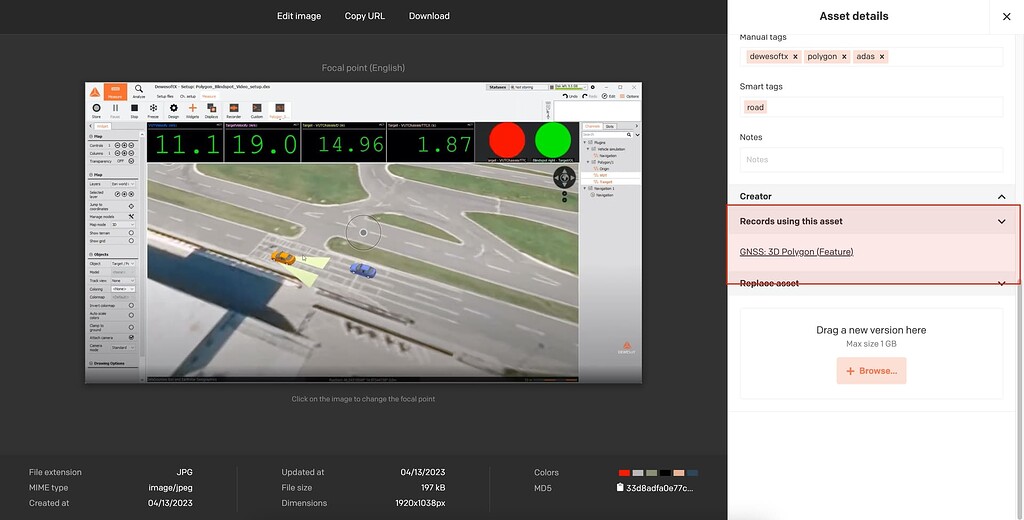Image resolution: width=1024 pixels, height=520 pixels.
Task: Remove the adas manual tag
Action: [x=881, y=57]
